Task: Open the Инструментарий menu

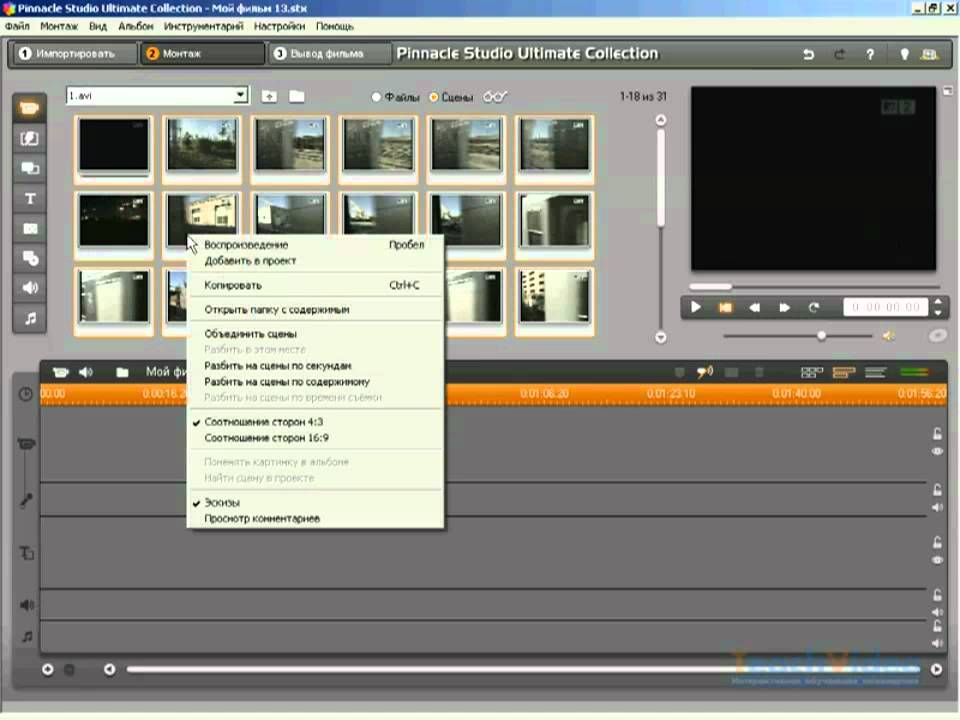Action: pyautogui.click(x=203, y=26)
